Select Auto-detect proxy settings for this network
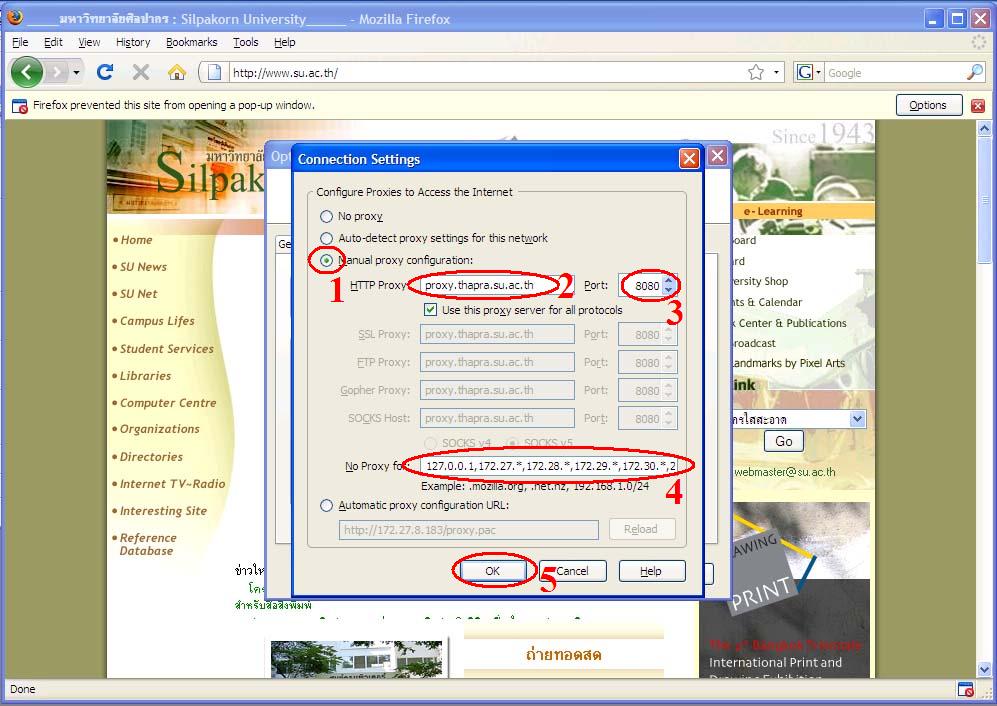The width and height of the screenshot is (997, 706). click(326, 238)
